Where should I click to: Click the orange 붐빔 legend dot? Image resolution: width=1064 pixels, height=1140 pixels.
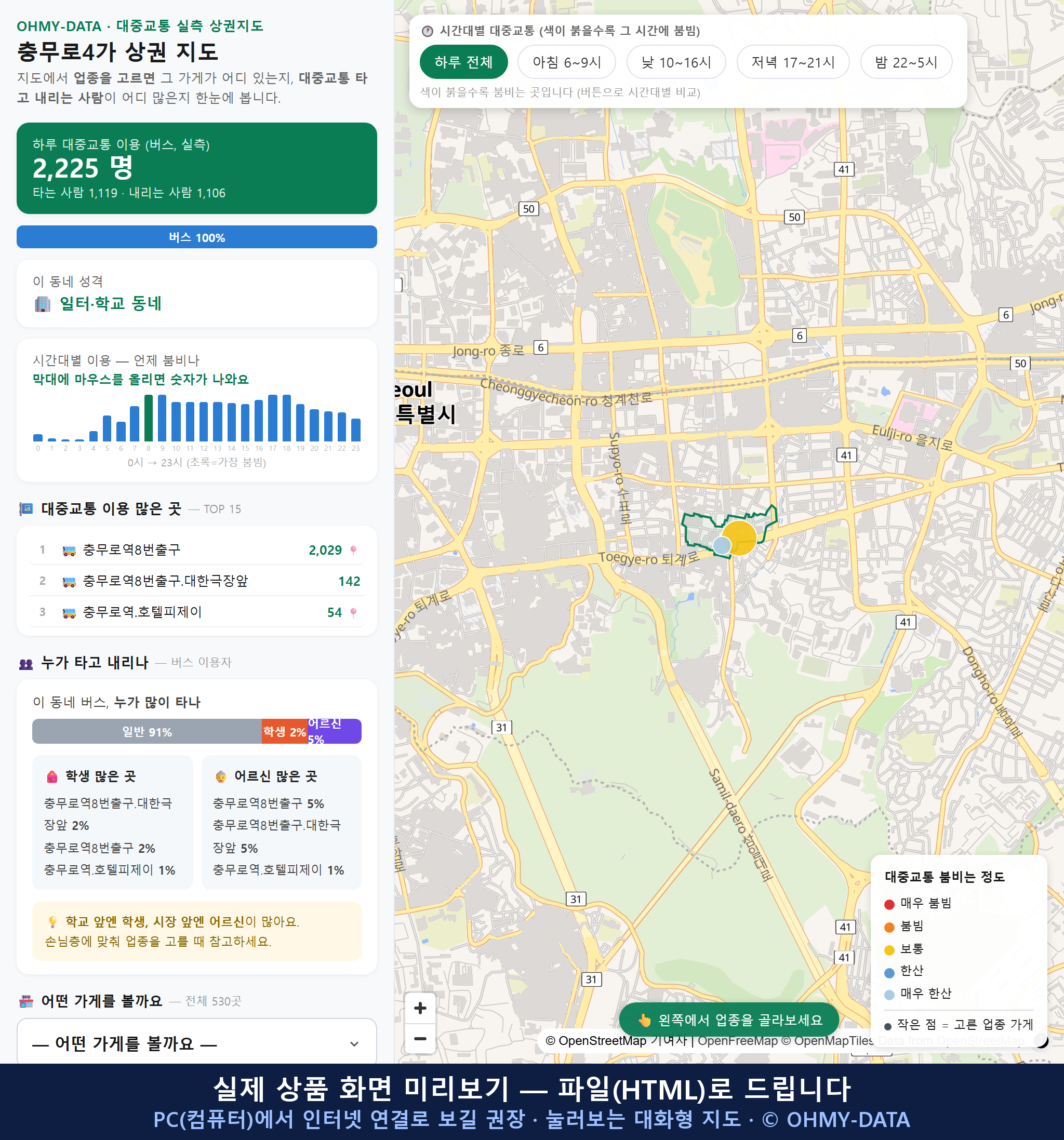[889, 927]
